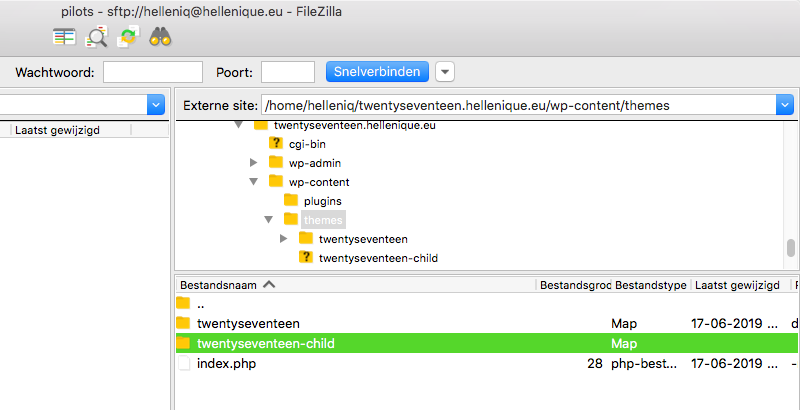Select twentyseventeen.hellenique.eu in the tree
The image size is (800, 410).
point(355,125)
